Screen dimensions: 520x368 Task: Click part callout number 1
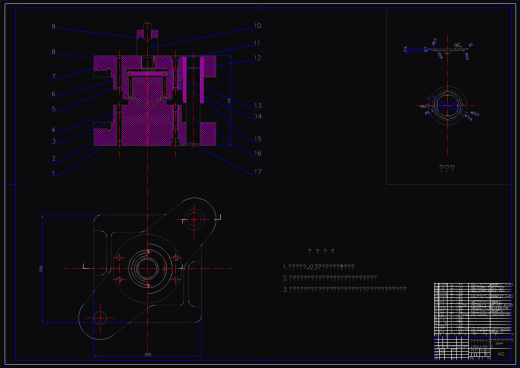(x=53, y=173)
